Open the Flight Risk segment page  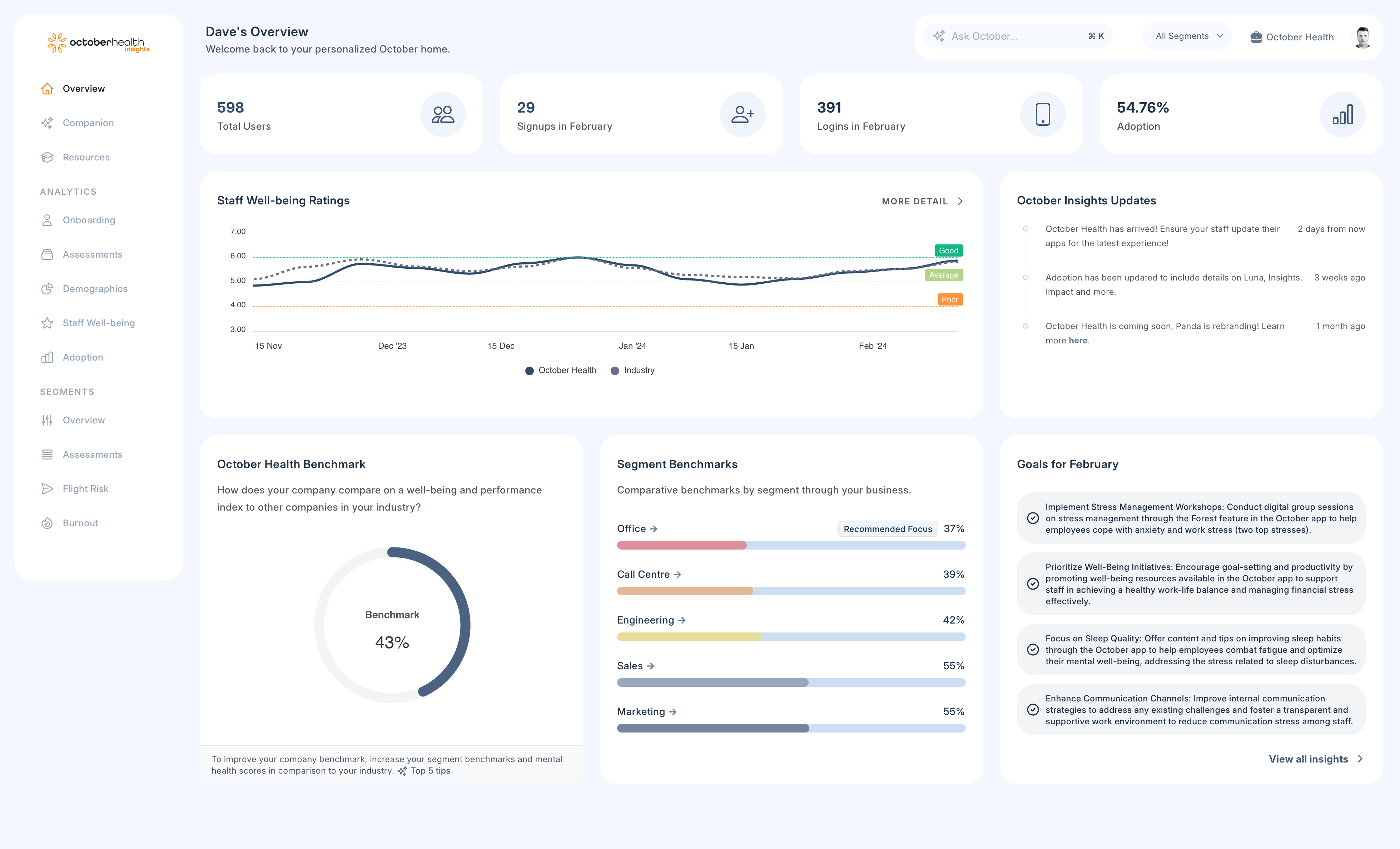tap(85, 489)
